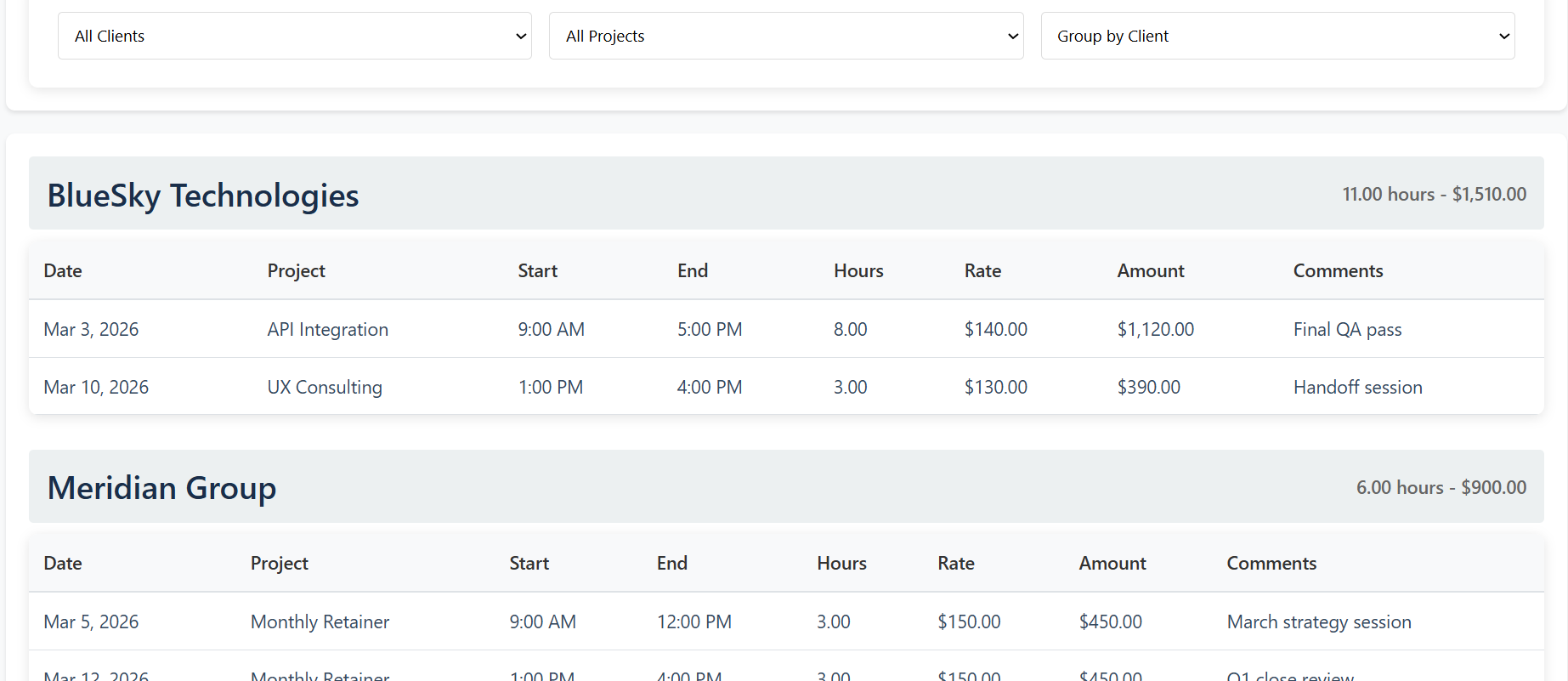Click the Meridian total '6.00 hours - $900.00'
1568x681 pixels.
click(x=1441, y=487)
